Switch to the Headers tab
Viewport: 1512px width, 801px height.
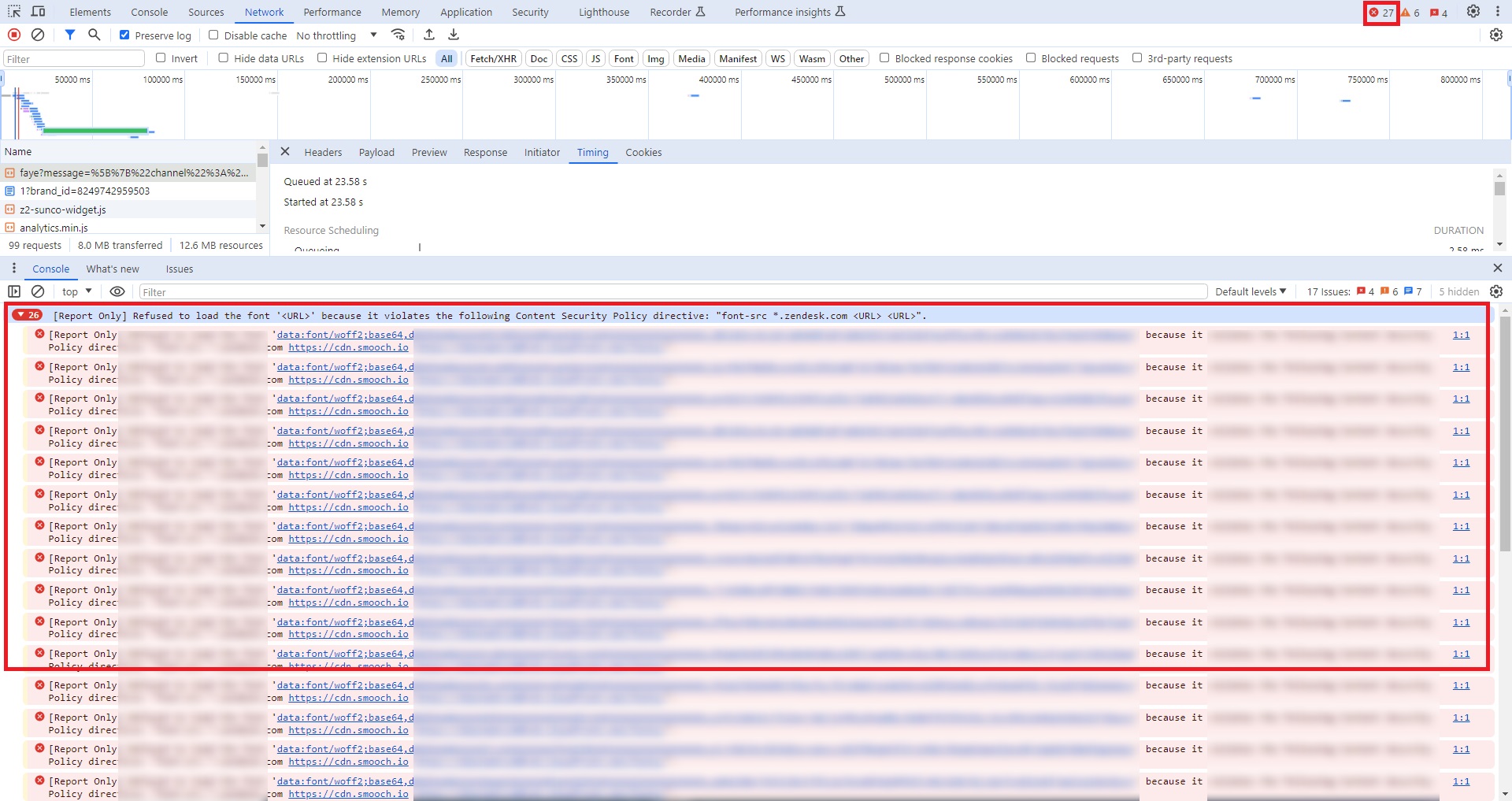(323, 153)
